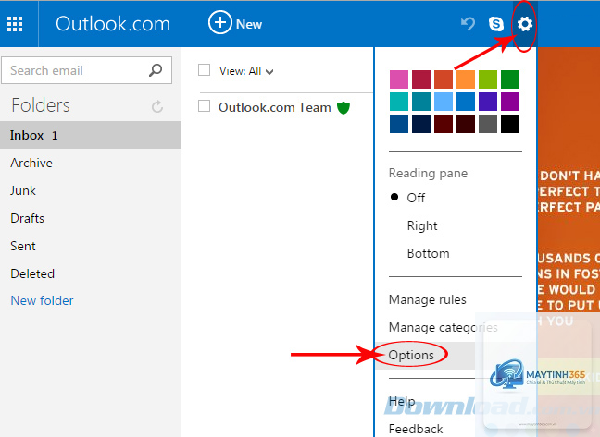Pick the crimson theme color swatch
Viewport: 600px width, 437px height.
pos(421,79)
